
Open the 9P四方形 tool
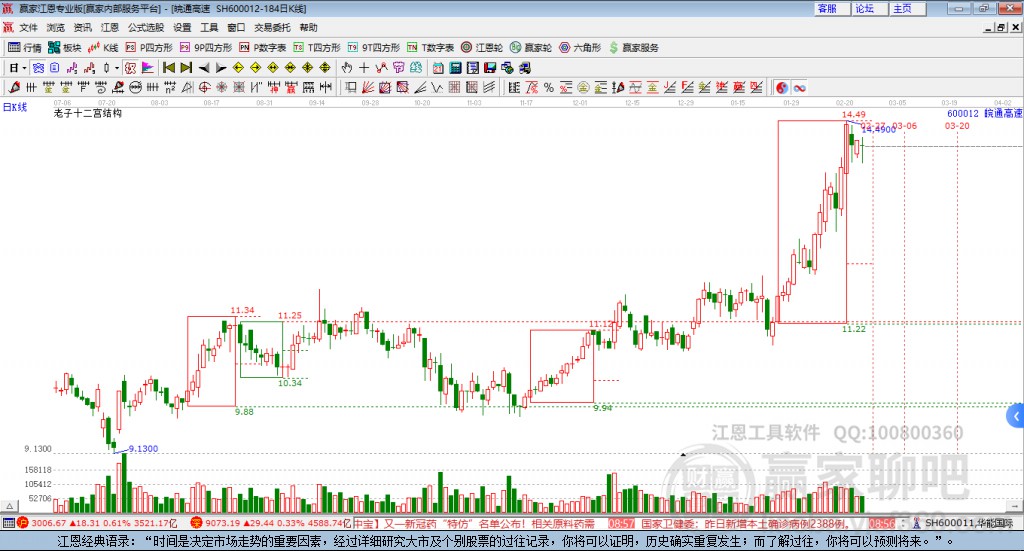coord(206,48)
